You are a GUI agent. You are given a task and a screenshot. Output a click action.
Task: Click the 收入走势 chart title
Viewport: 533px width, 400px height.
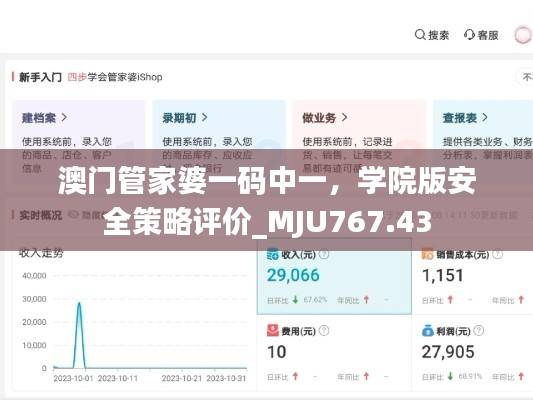[x=41, y=253]
